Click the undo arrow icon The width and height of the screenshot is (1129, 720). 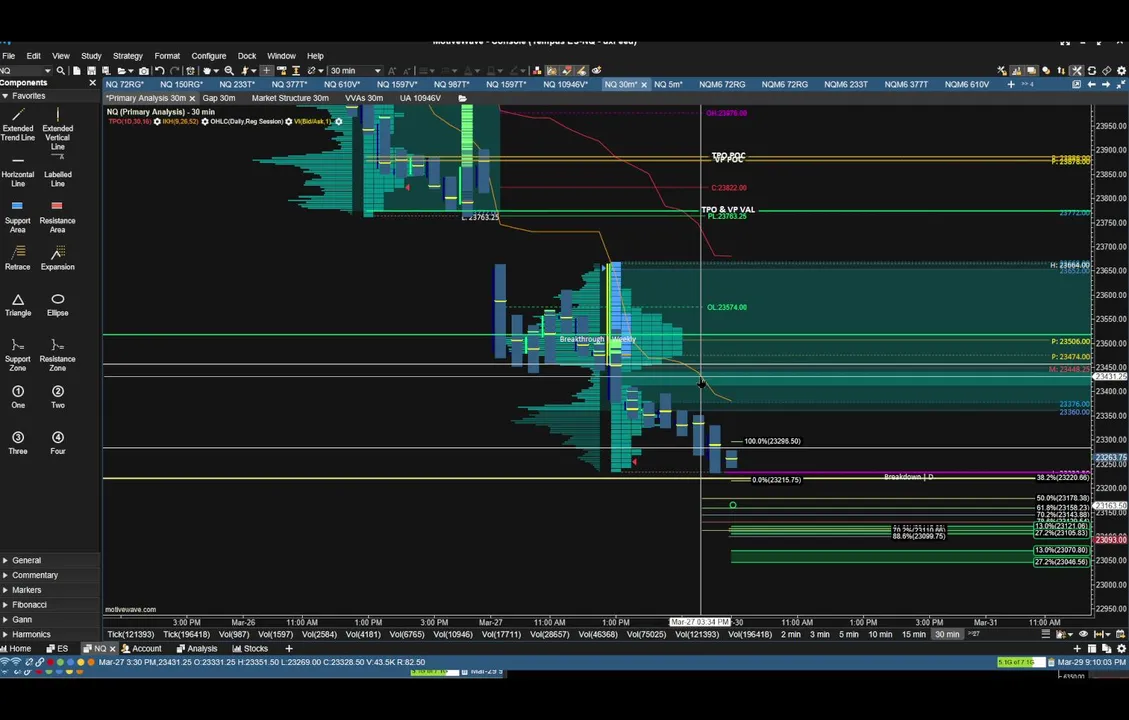[x=160, y=71]
